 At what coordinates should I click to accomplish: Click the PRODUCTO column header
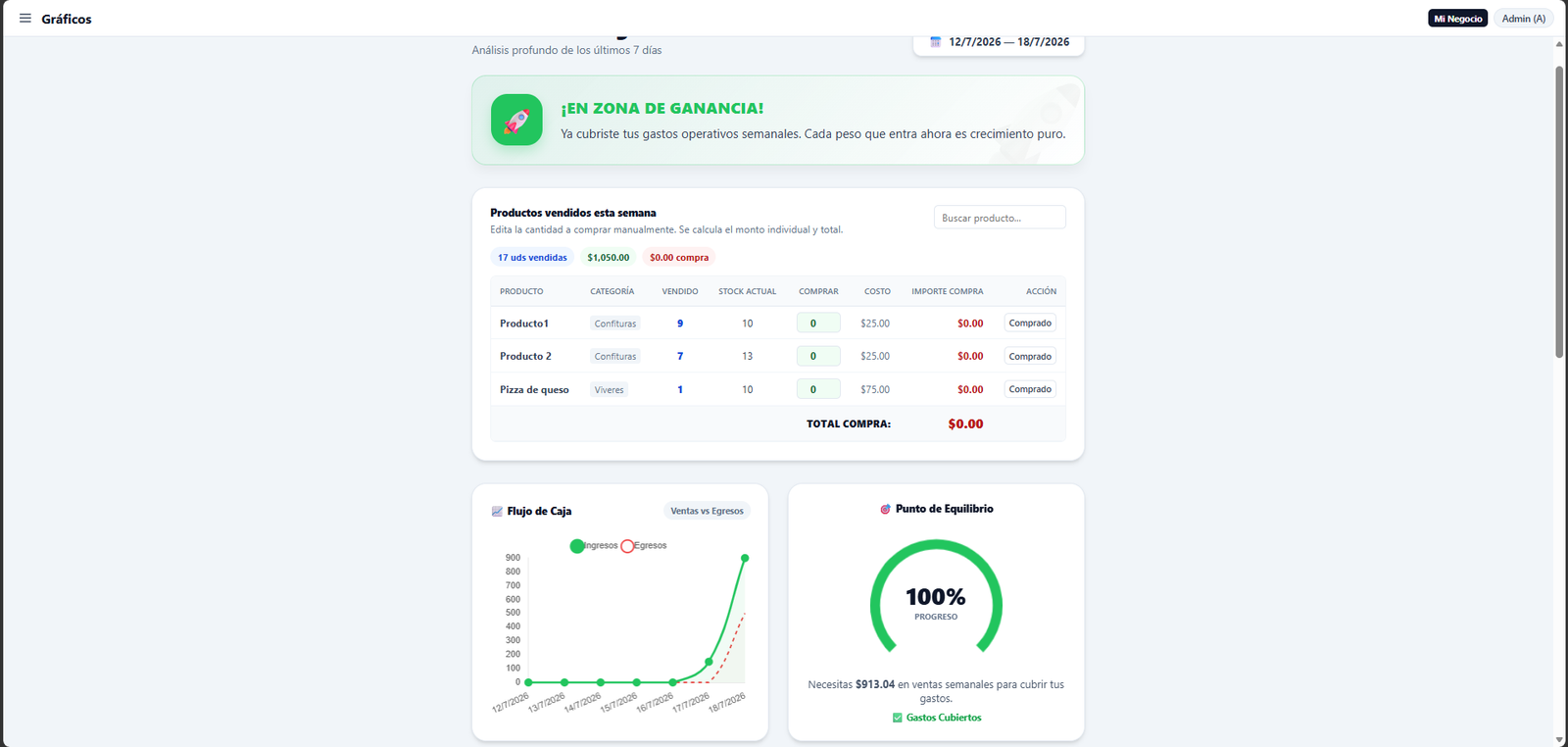tap(521, 291)
